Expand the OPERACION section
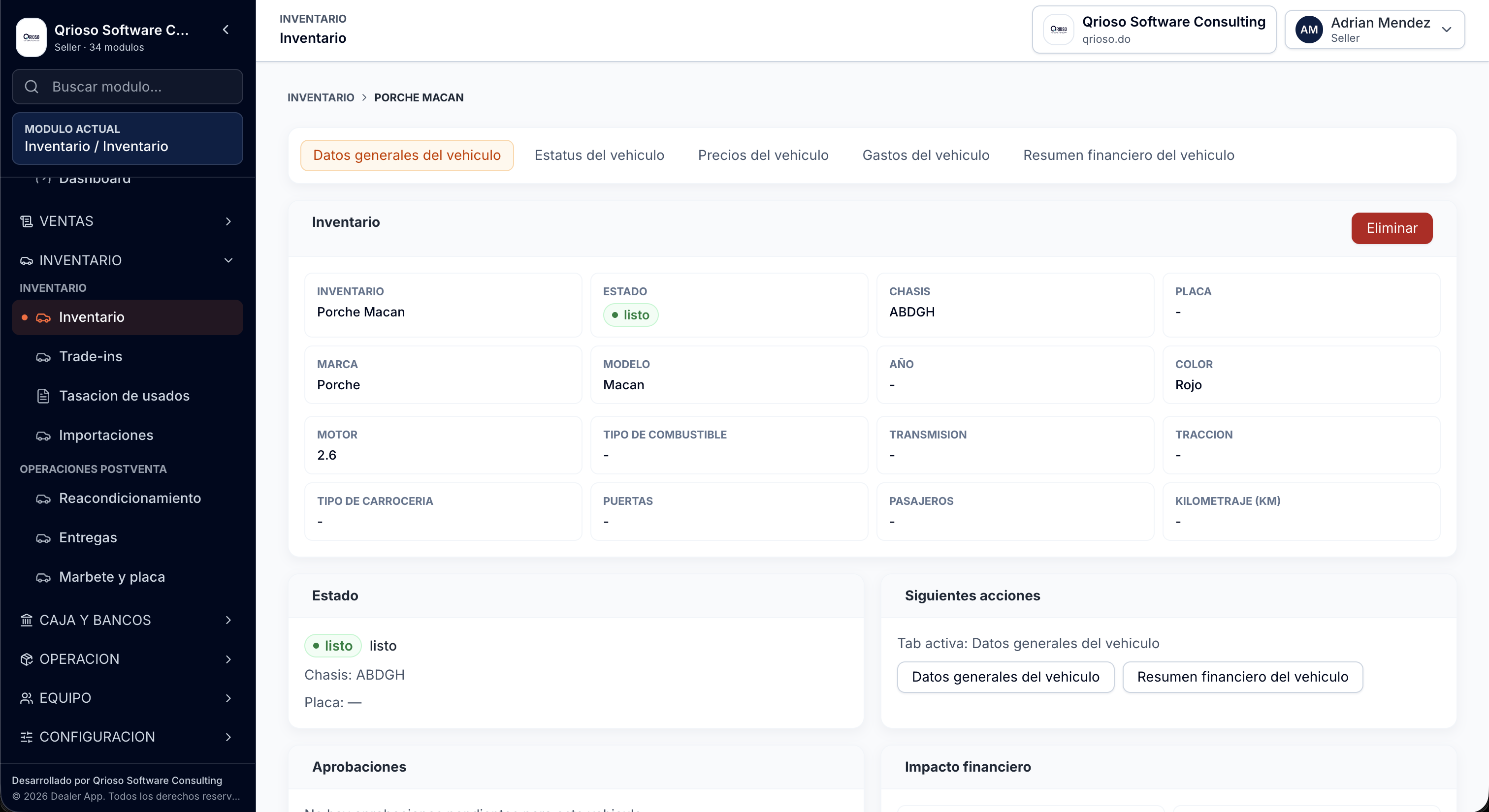The height and width of the screenshot is (812, 1489). point(228,659)
